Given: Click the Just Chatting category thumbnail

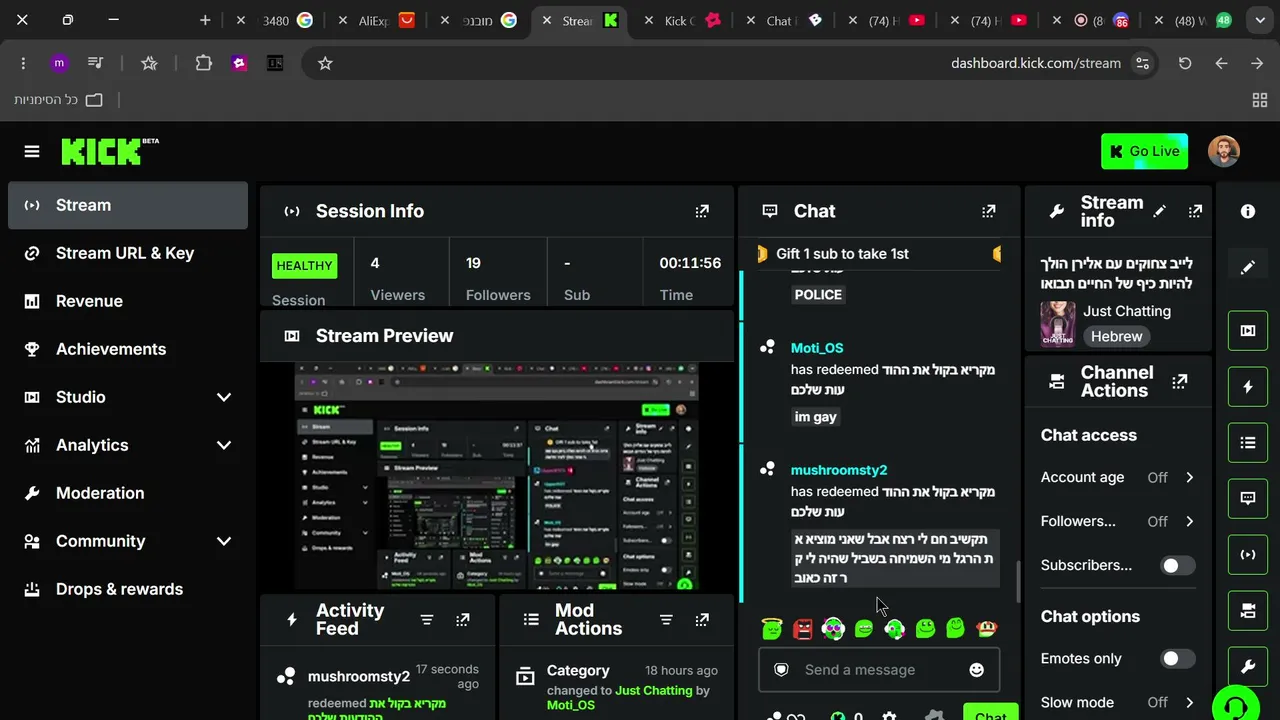Looking at the screenshot, I should click(1058, 324).
